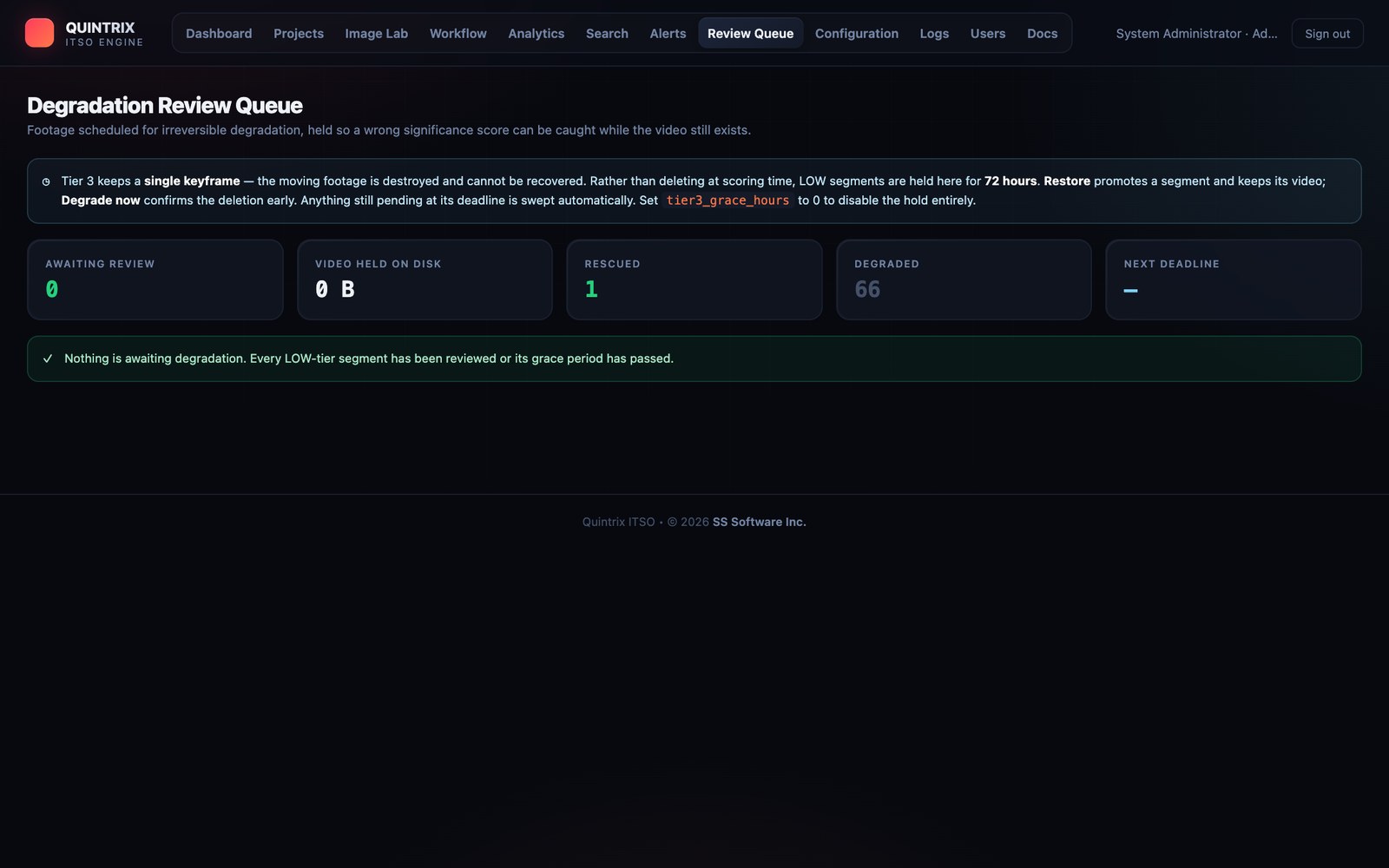Click the '72 hours' bold text
1389x868 pixels.
tap(1010, 181)
